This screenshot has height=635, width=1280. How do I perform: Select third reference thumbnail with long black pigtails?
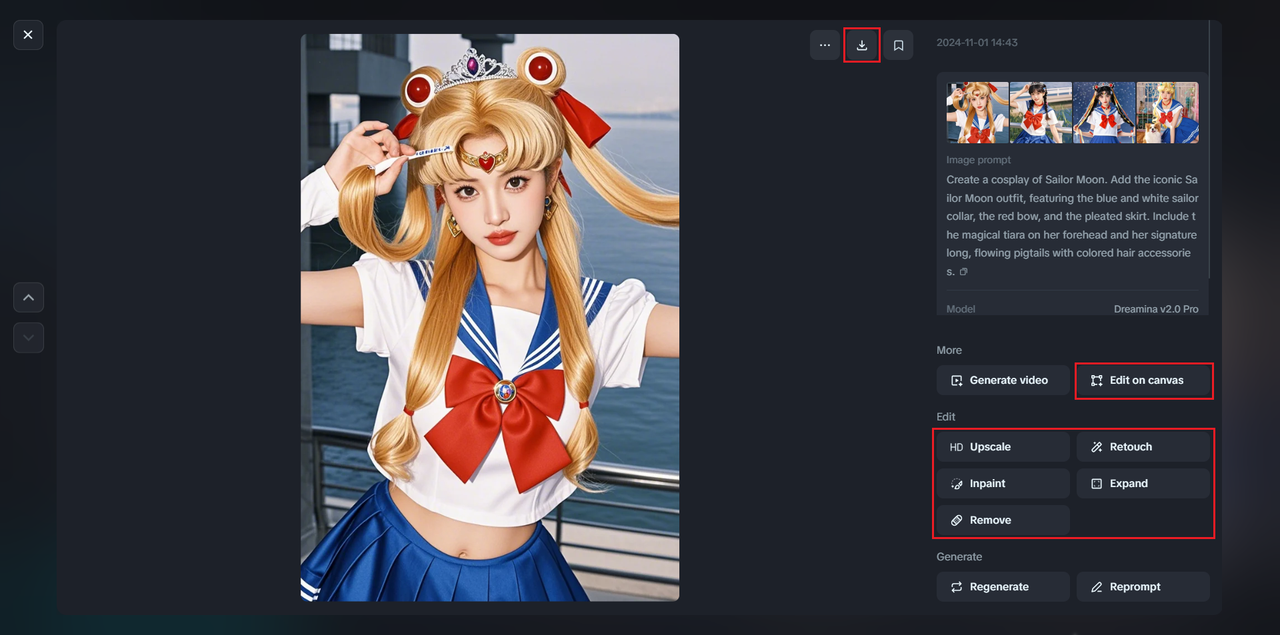(x=1104, y=113)
